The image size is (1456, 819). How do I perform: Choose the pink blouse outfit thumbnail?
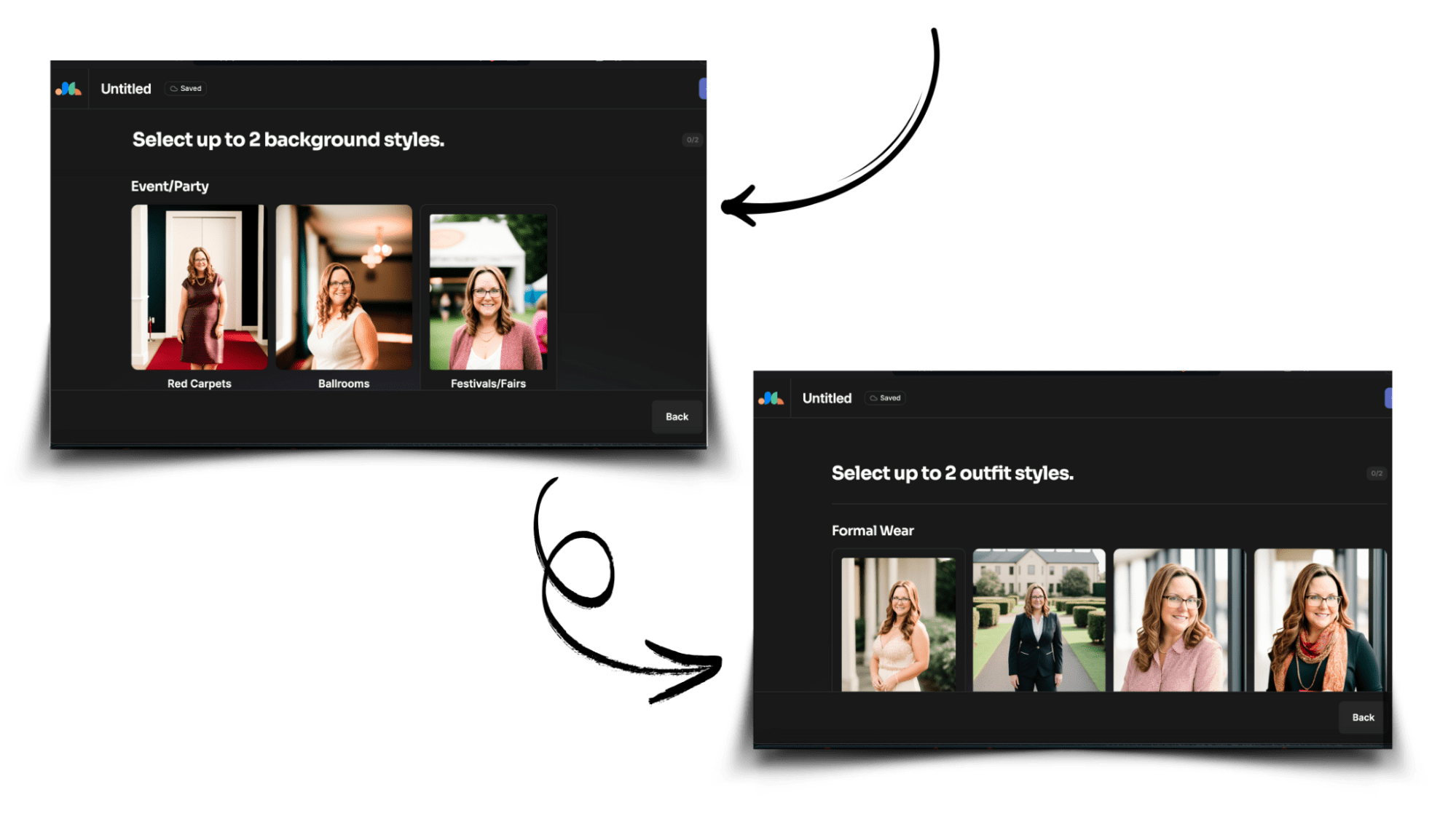(x=1178, y=620)
